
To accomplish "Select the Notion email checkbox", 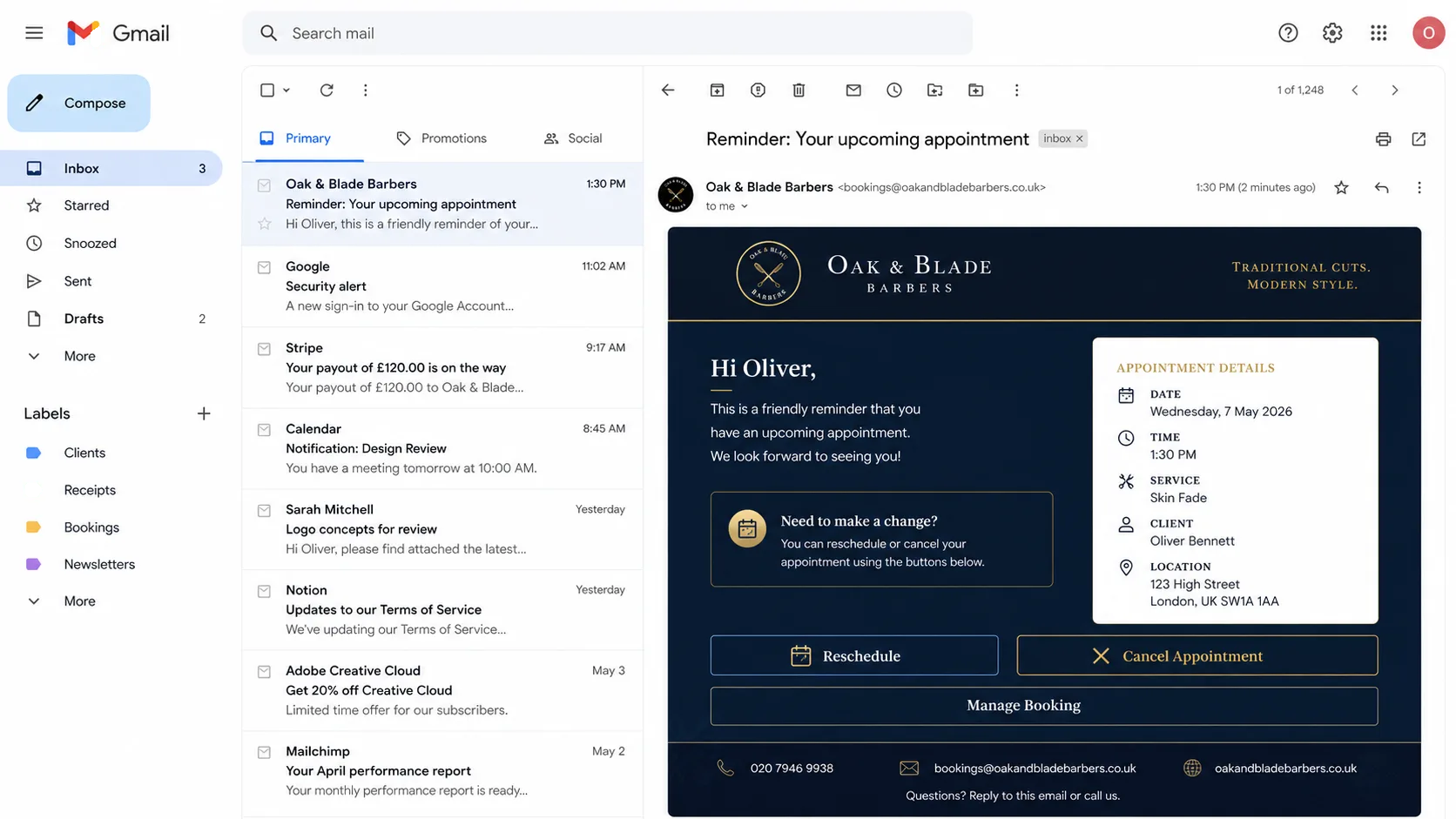I will click(264, 591).
